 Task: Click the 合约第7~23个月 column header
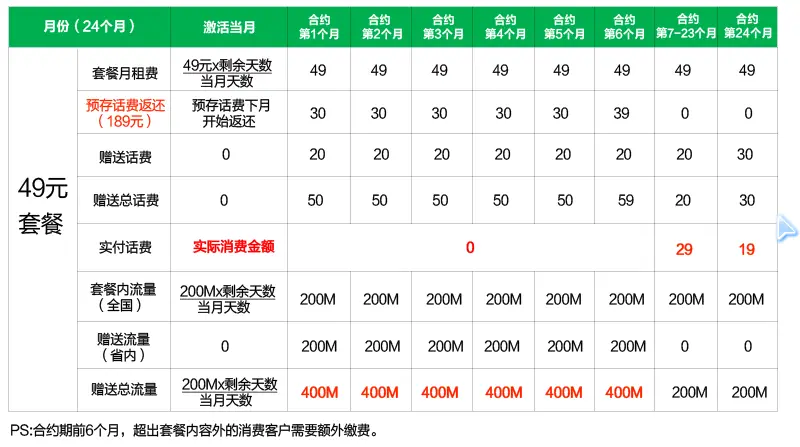[687, 26]
